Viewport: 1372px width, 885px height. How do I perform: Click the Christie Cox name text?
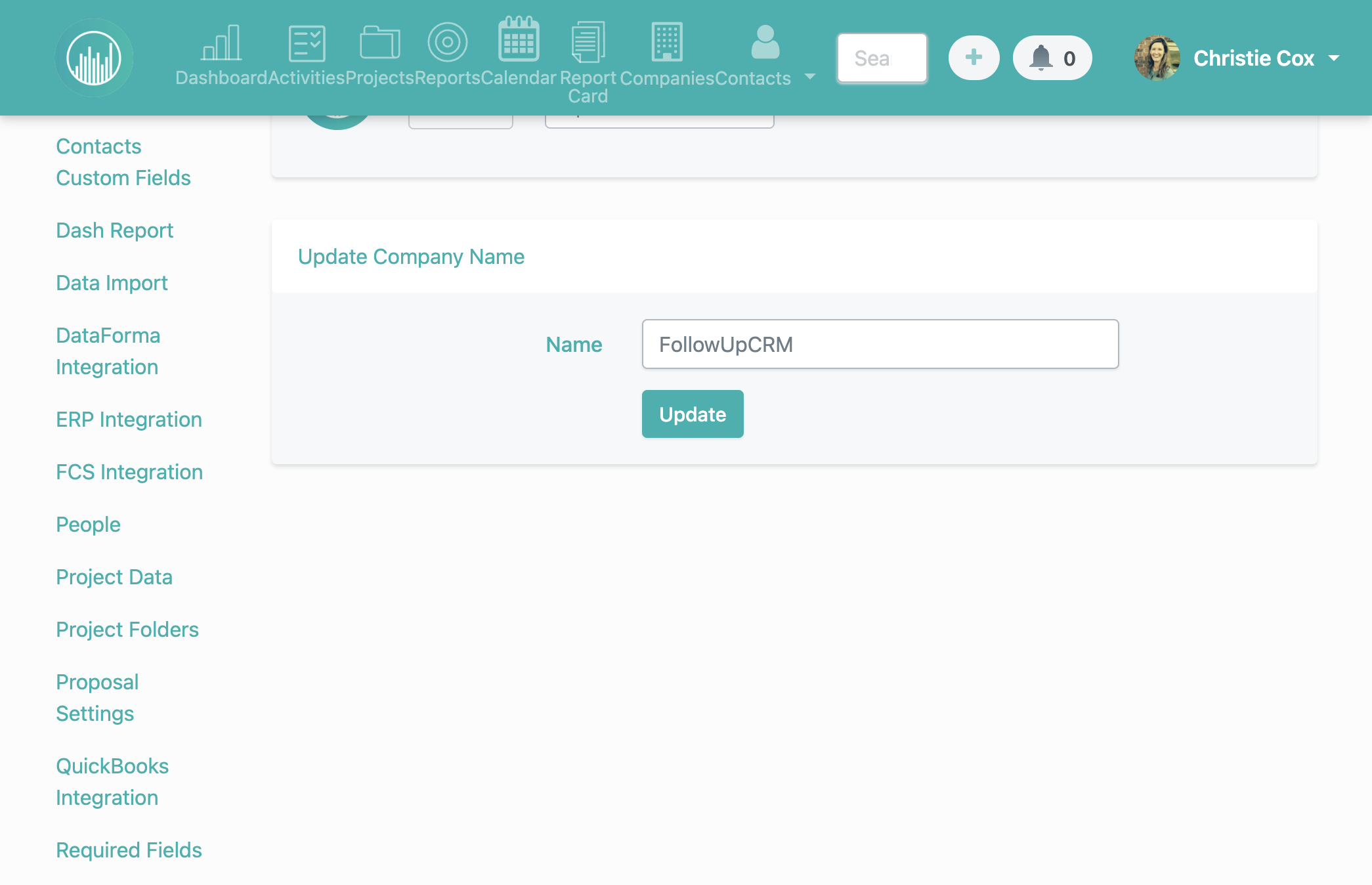click(x=1253, y=58)
